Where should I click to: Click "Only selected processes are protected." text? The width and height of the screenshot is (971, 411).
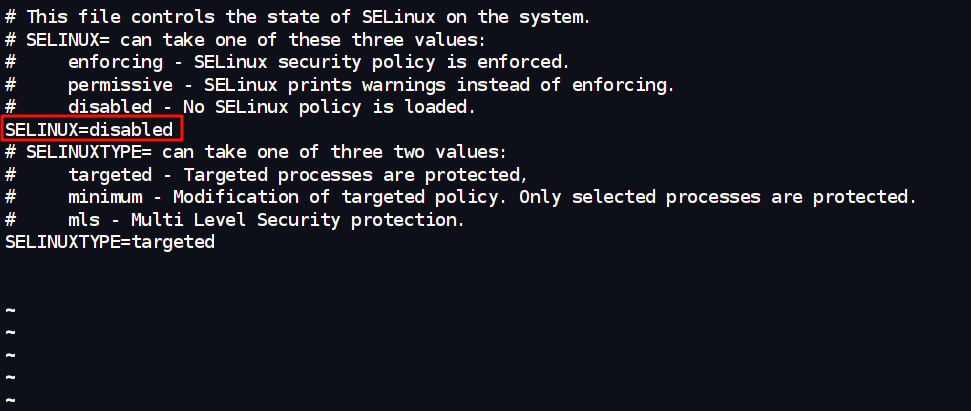pyautogui.click(x=717, y=197)
